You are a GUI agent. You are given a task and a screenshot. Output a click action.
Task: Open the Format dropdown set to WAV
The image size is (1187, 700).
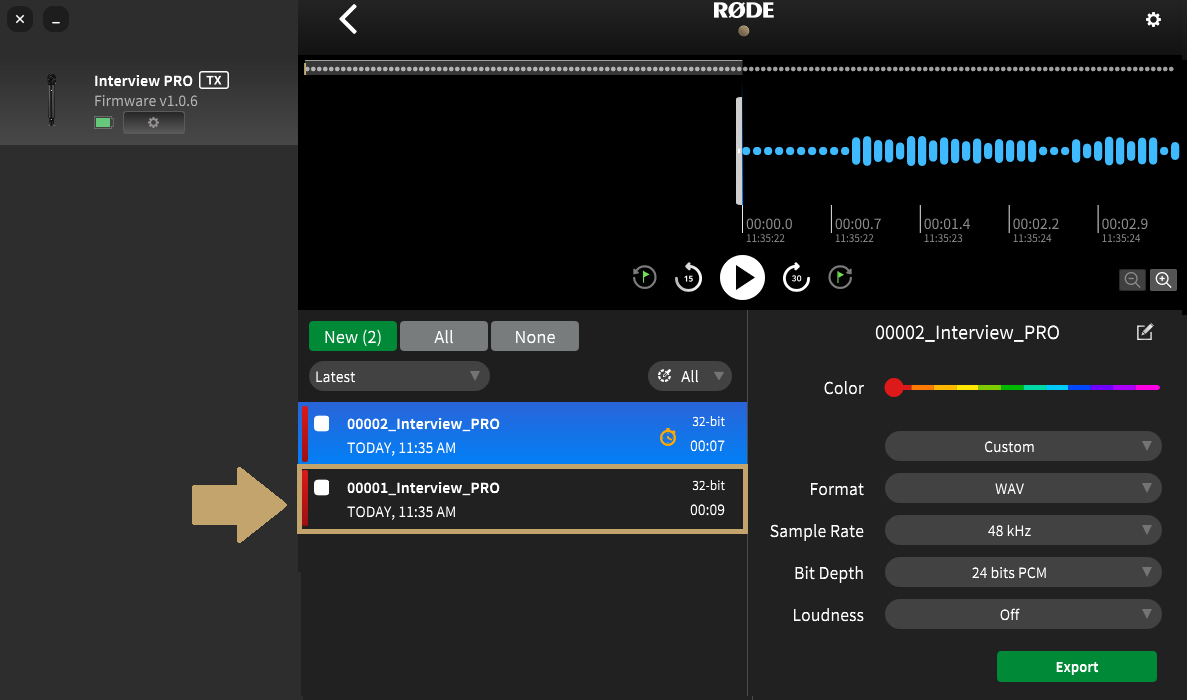pyautogui.click(x=1023, y=489)
